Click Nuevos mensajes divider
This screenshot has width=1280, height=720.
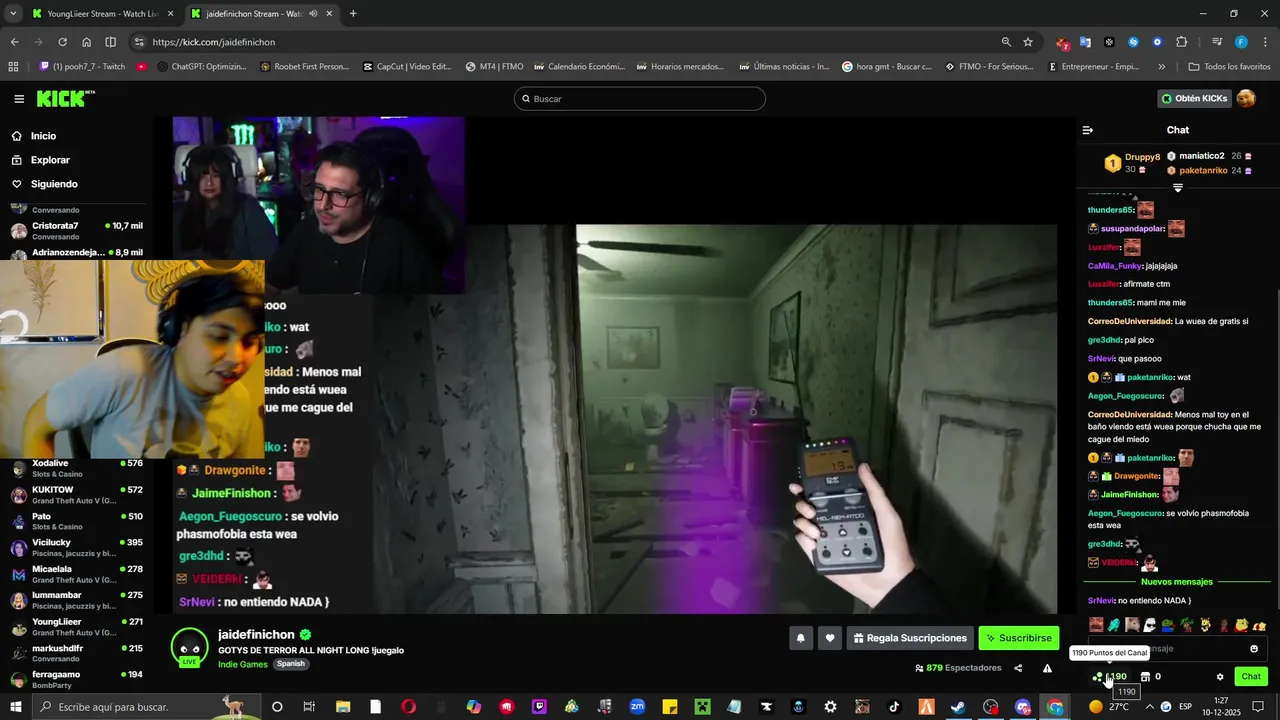coord(1176,582)
